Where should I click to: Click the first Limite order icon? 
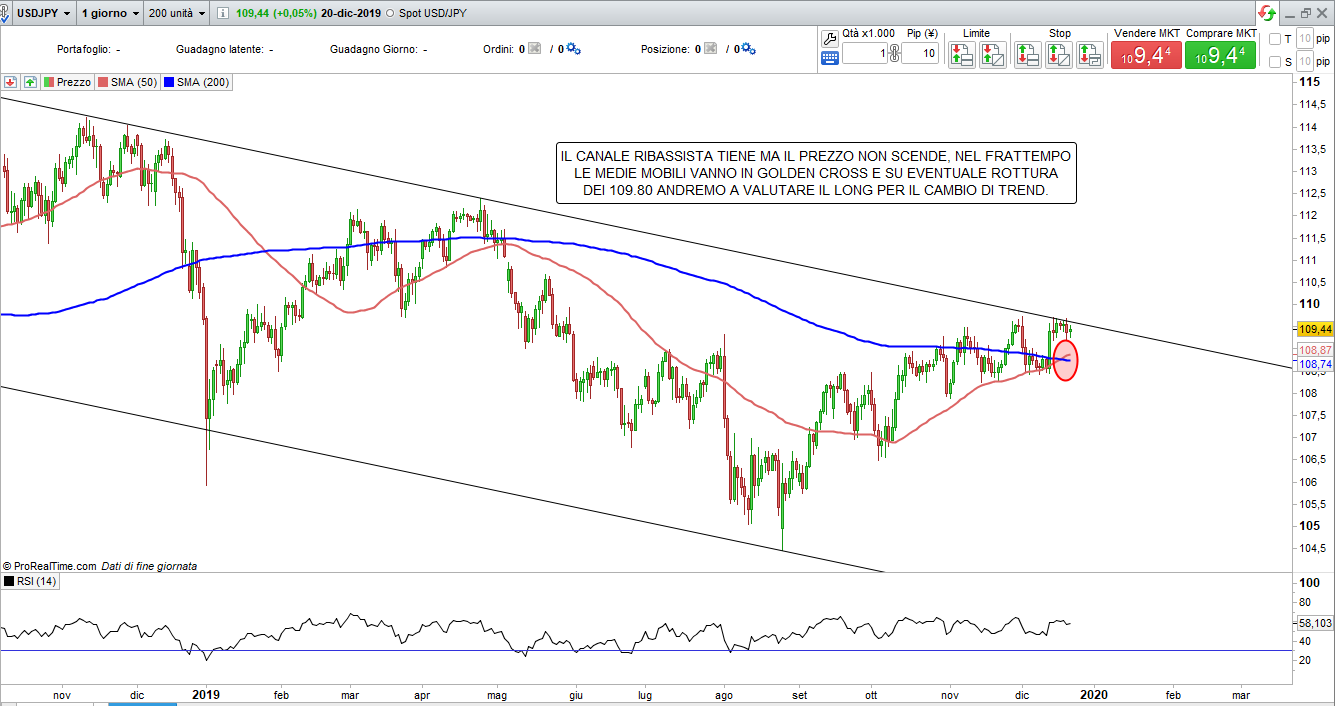(961, 55)
